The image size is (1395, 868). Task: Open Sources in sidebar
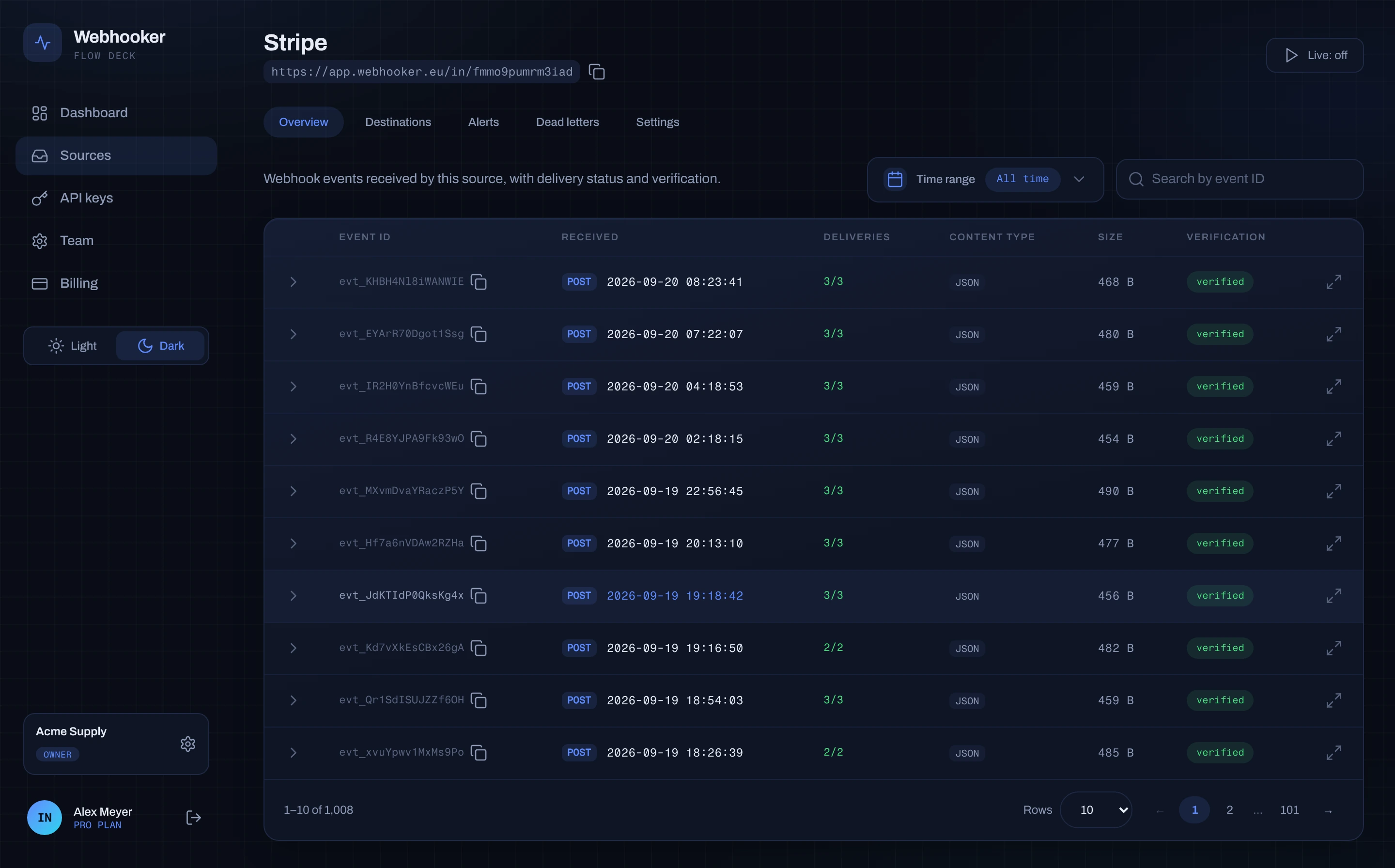(x=116, y=155)
